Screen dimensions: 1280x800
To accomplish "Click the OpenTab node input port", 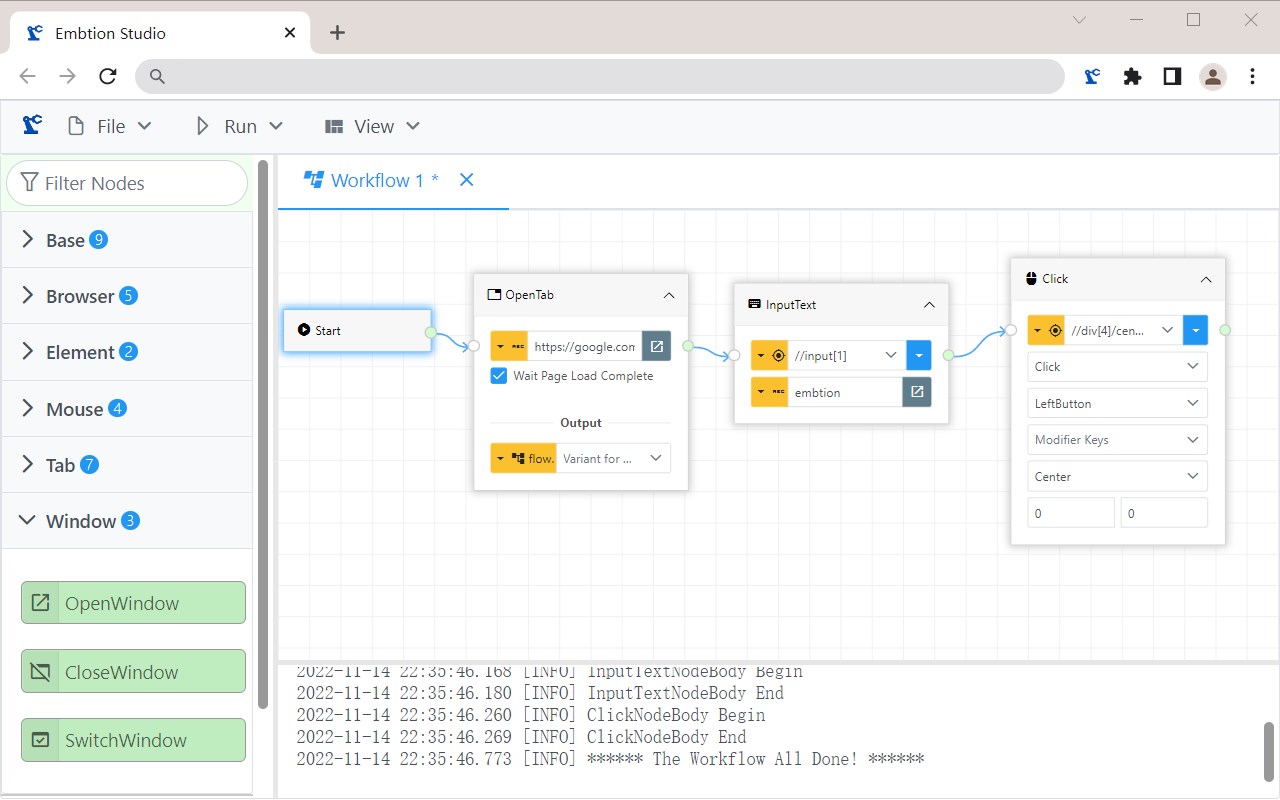I will [x=474, y=346].
